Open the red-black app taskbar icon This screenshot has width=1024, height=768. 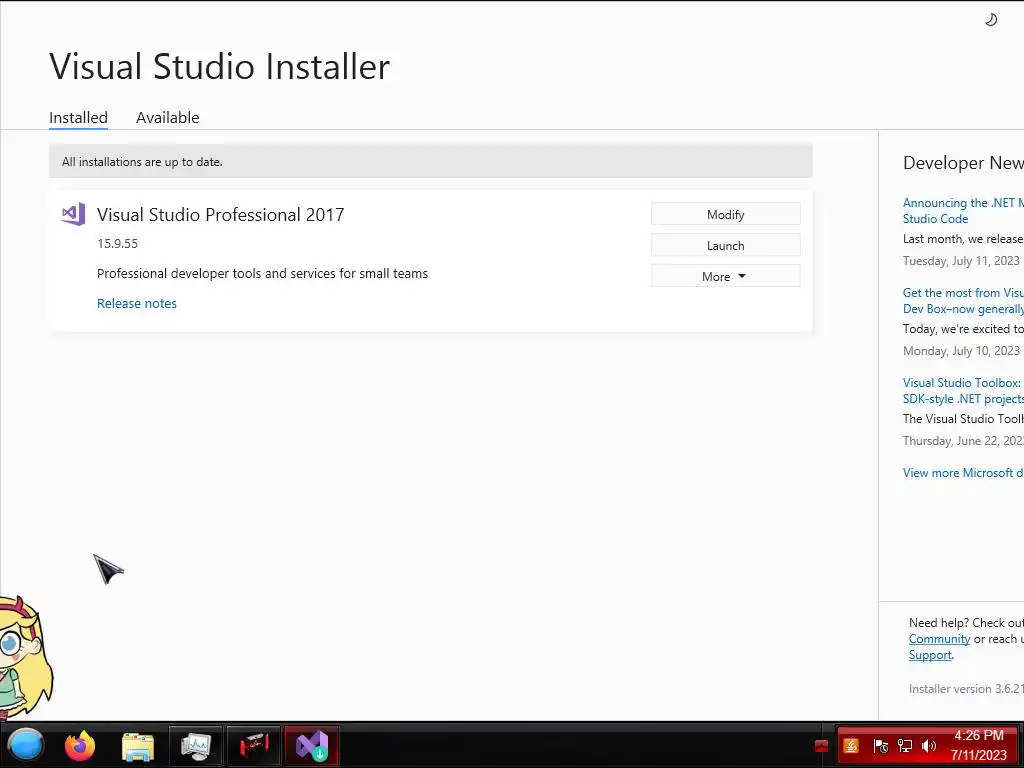pyautogui.click(x=253, y=746)
